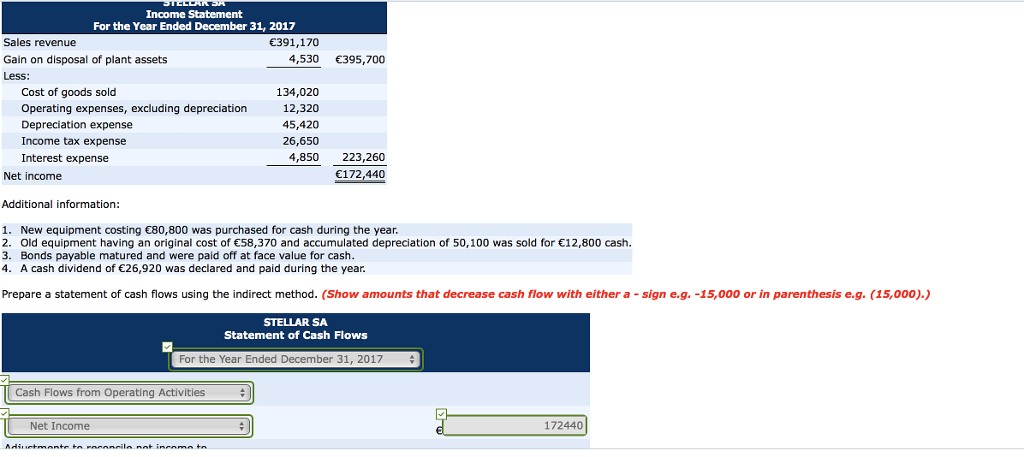Viewport: 1024px width, 457px height.
Task: Open the 'Net Income' dropdown
Action: click(x=129, y=426)
